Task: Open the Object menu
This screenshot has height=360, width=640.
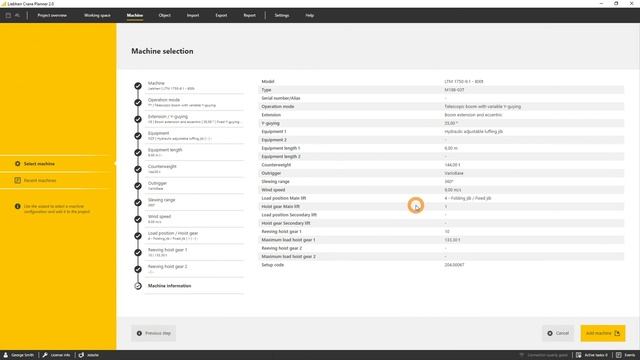Action: [x=164, y=16]
